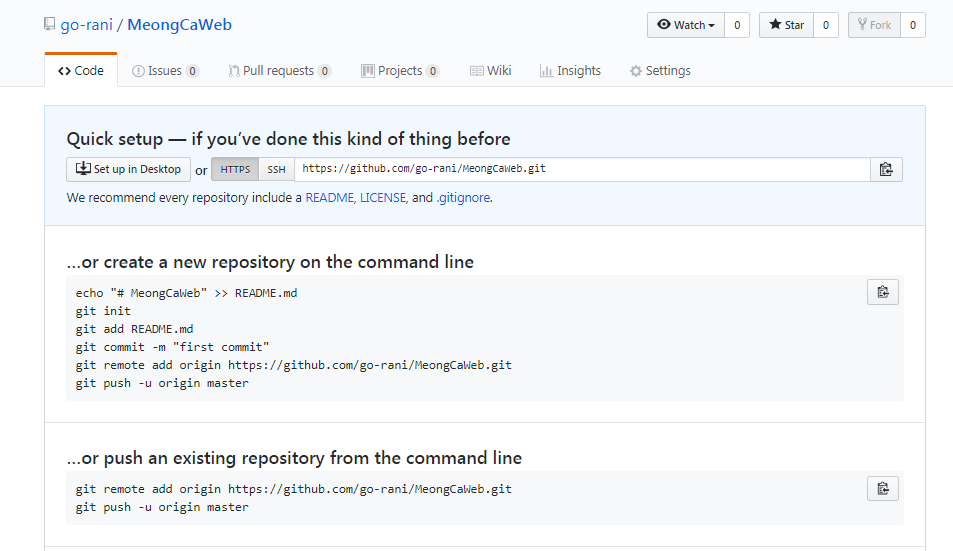Open the LICENSE recommendation link
Viewport: 953px width, 551px height.
click(383, 197)
